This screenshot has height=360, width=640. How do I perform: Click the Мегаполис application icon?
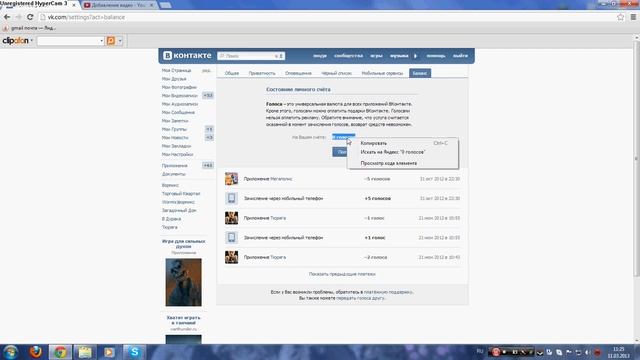[x=231, y=179]
